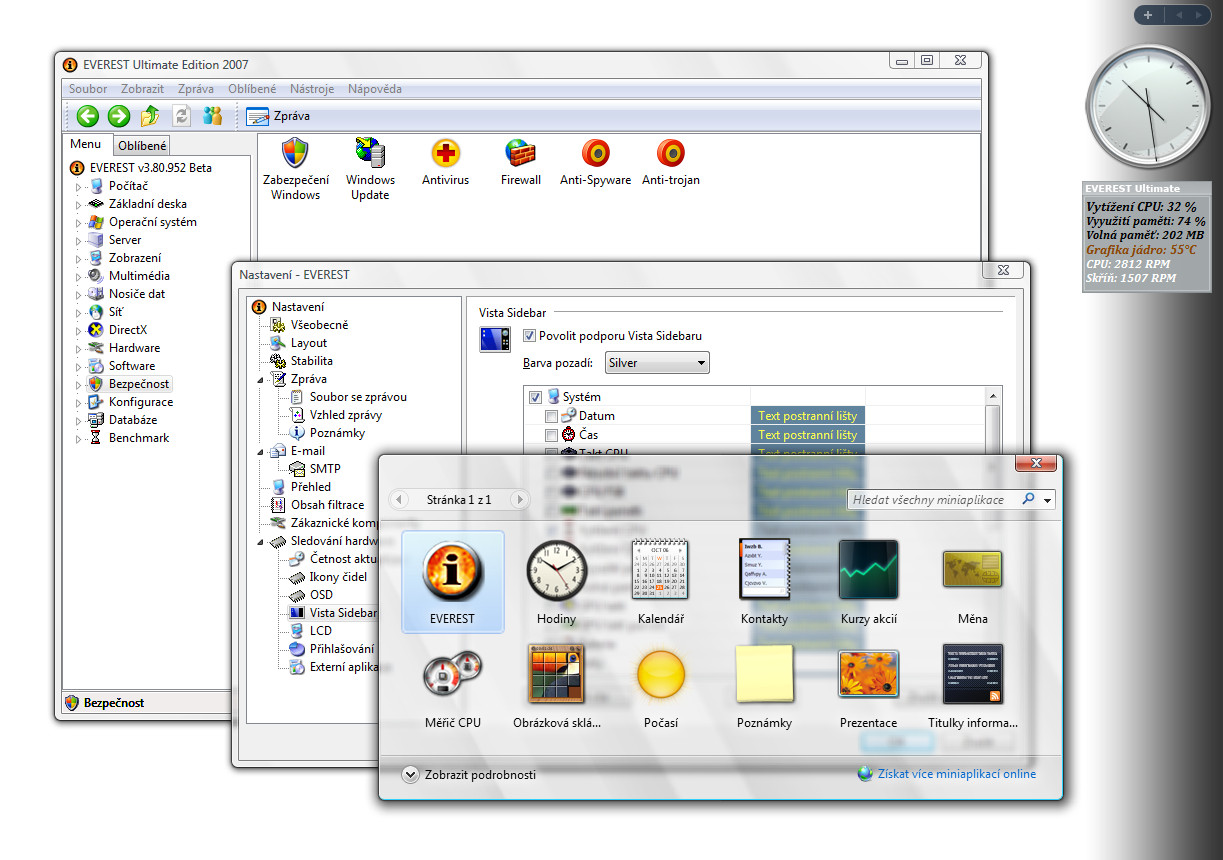This screenshot has width=1223, height=860.
Task: Toggle the Systém checkbox in list
Action: coord(535,397)
